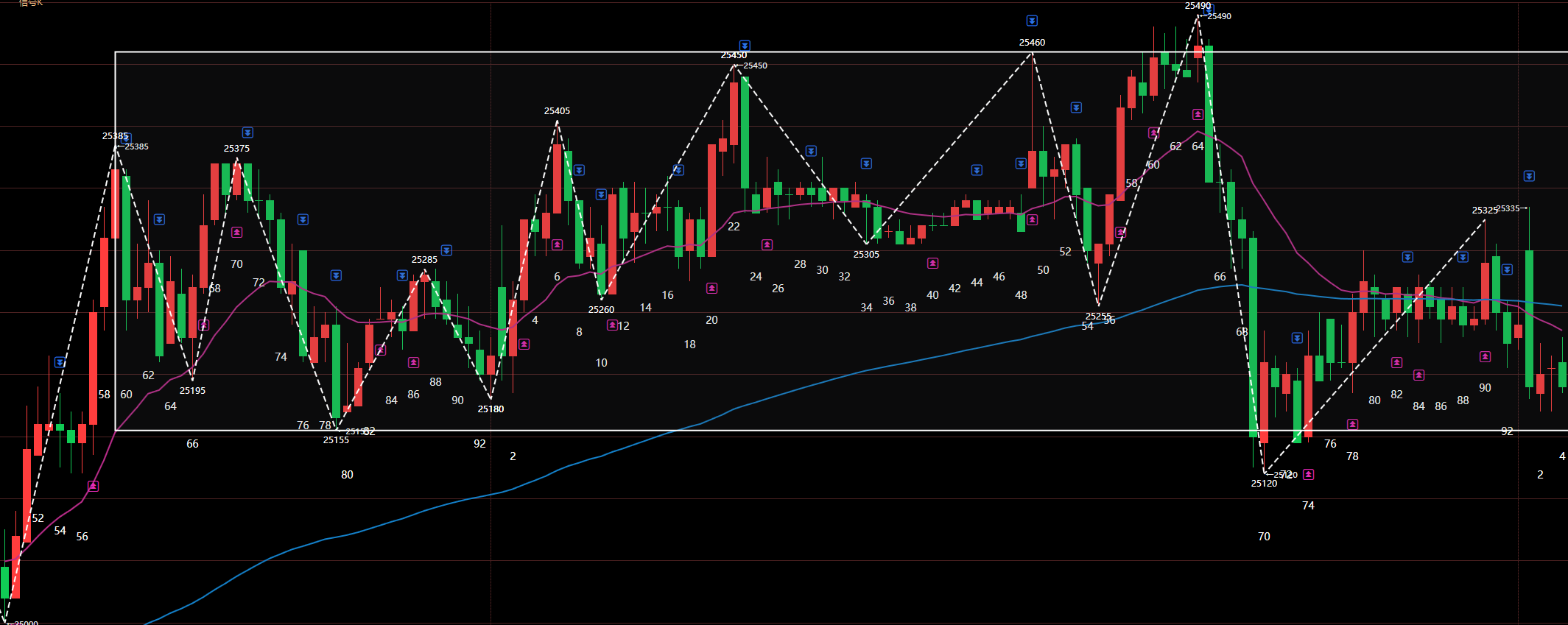This screenshot has height=625, width=1568.
Task: Click magenta up-arrow signal above number 70
Action: (x=236, y=232)
